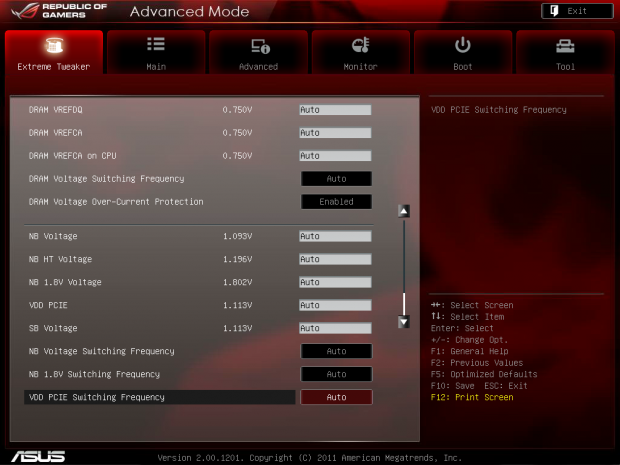620x465 pixels.
Task: Click the F2: Previous Values hint
Action: coord(477,363)
